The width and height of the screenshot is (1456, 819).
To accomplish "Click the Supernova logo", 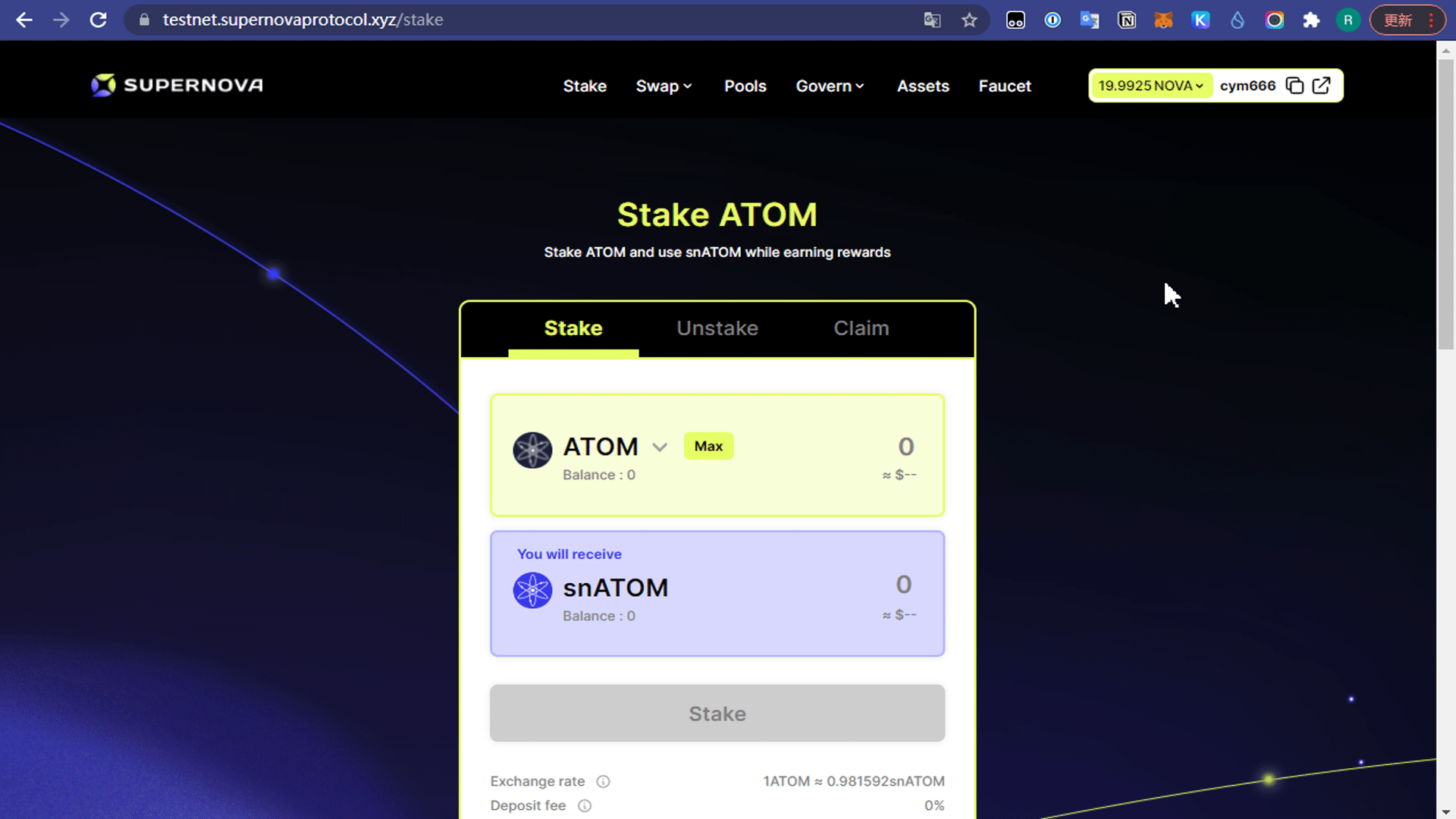I will point(177,85).
